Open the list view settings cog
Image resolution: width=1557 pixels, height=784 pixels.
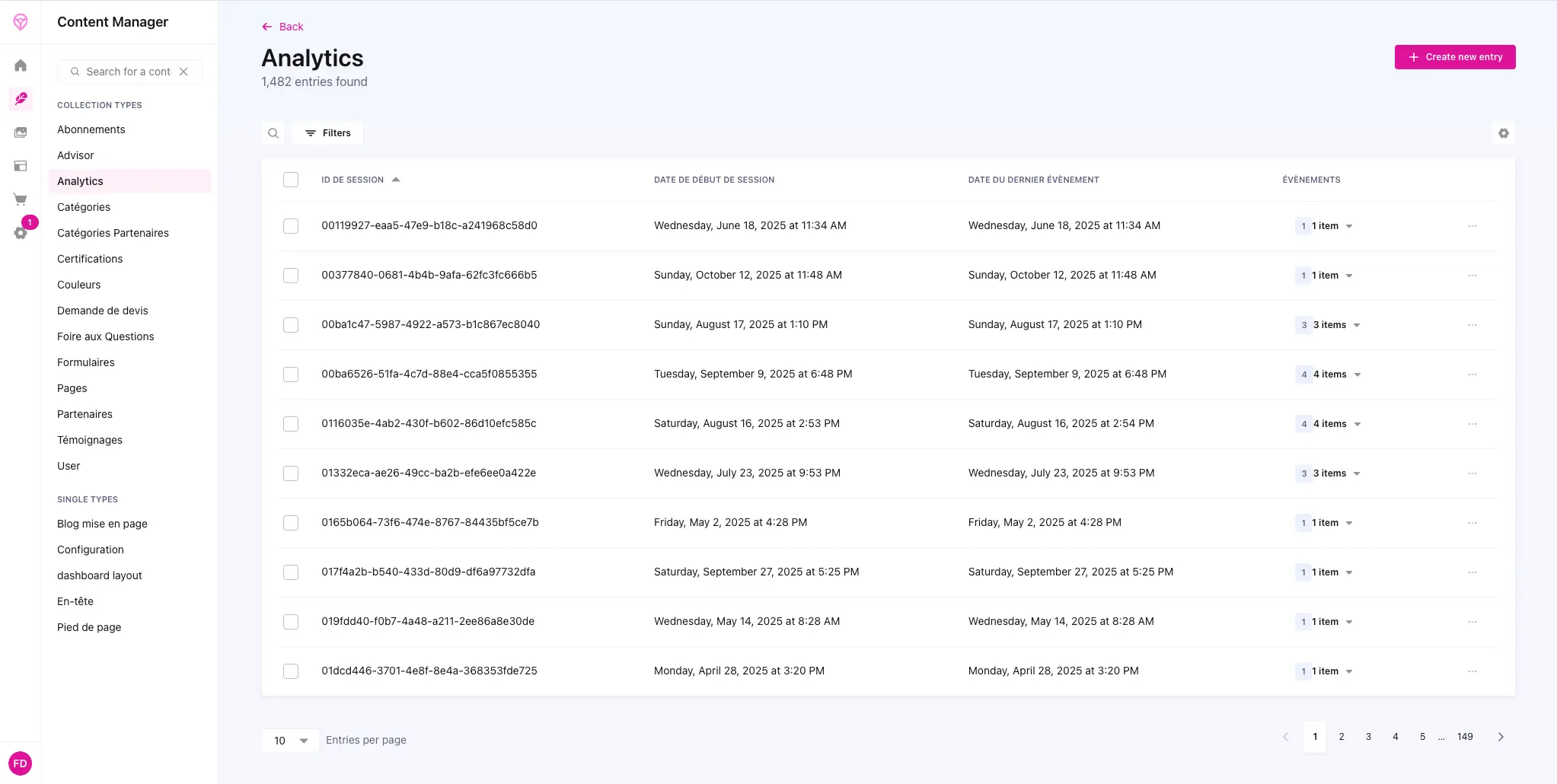click(x=1503, y=133)
